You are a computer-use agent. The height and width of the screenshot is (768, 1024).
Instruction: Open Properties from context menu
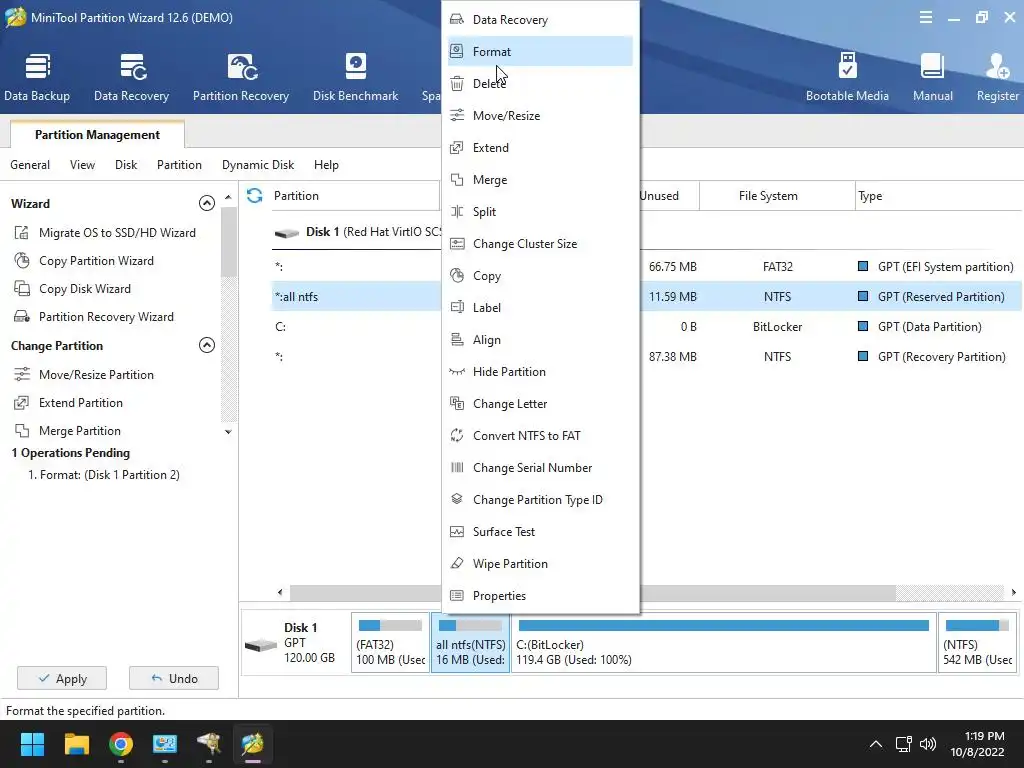point(540,596)
